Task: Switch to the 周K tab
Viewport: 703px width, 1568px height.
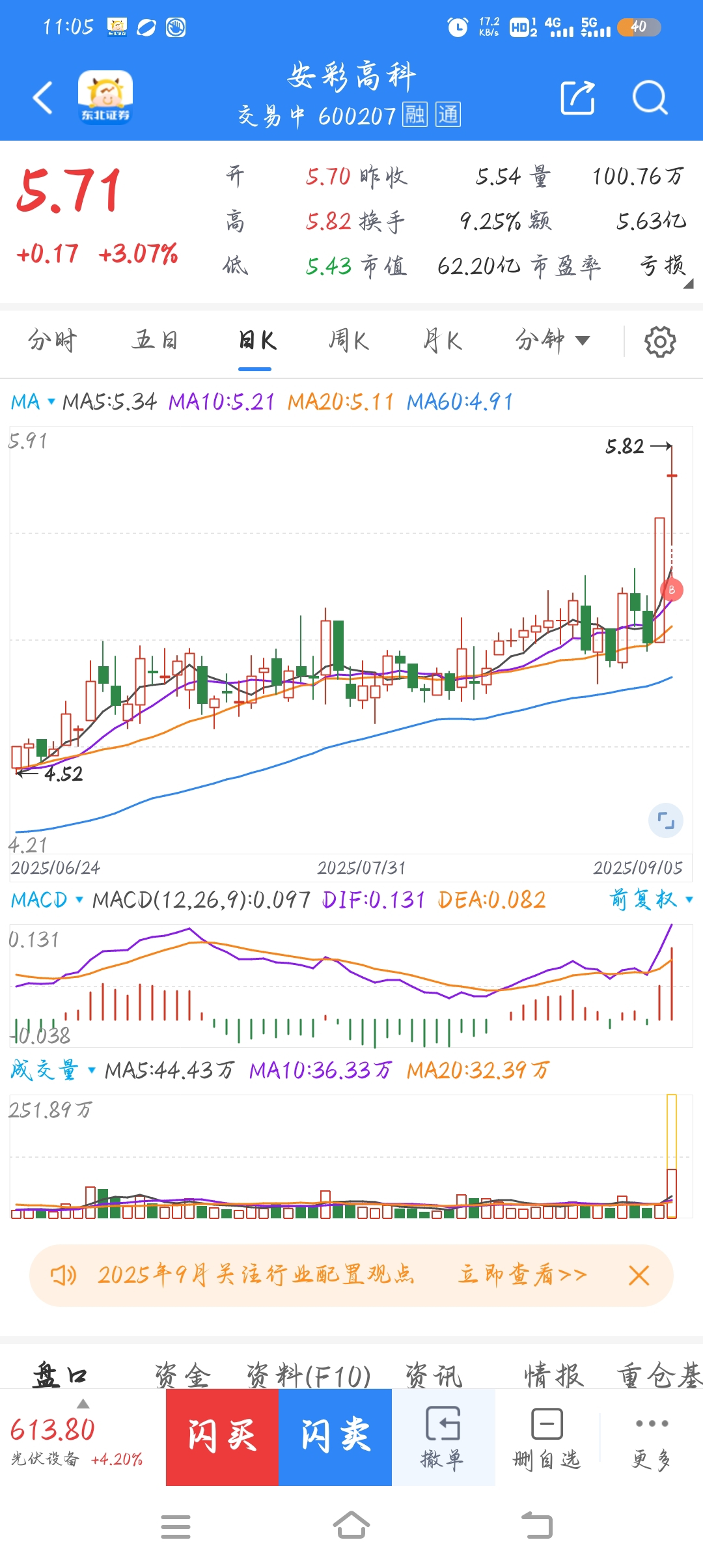Action: point(349,340)
